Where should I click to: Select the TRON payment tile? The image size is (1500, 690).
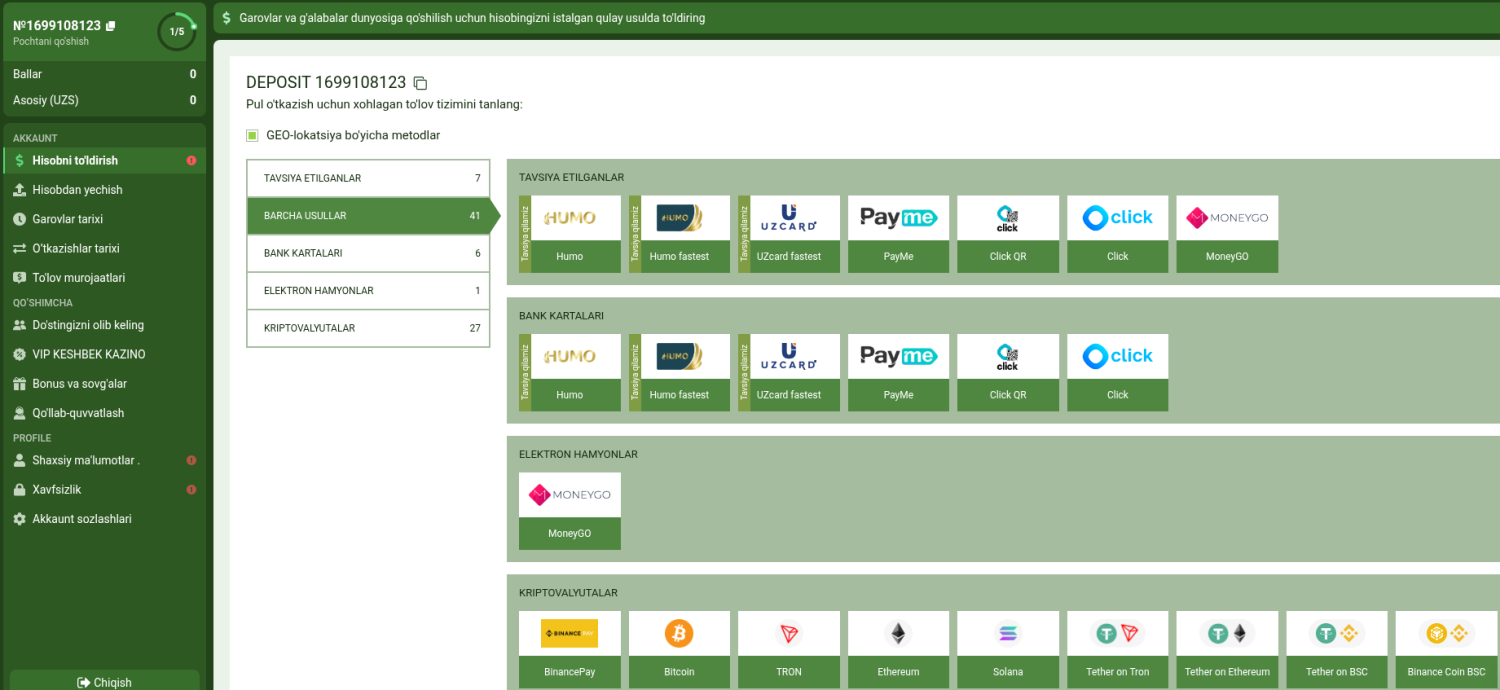click(x=789, y=649)
